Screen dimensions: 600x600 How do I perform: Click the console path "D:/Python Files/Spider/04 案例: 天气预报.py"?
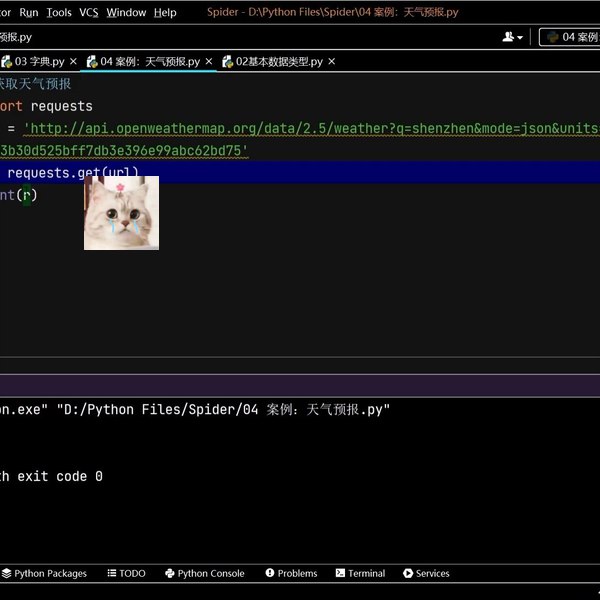[223, 410]
